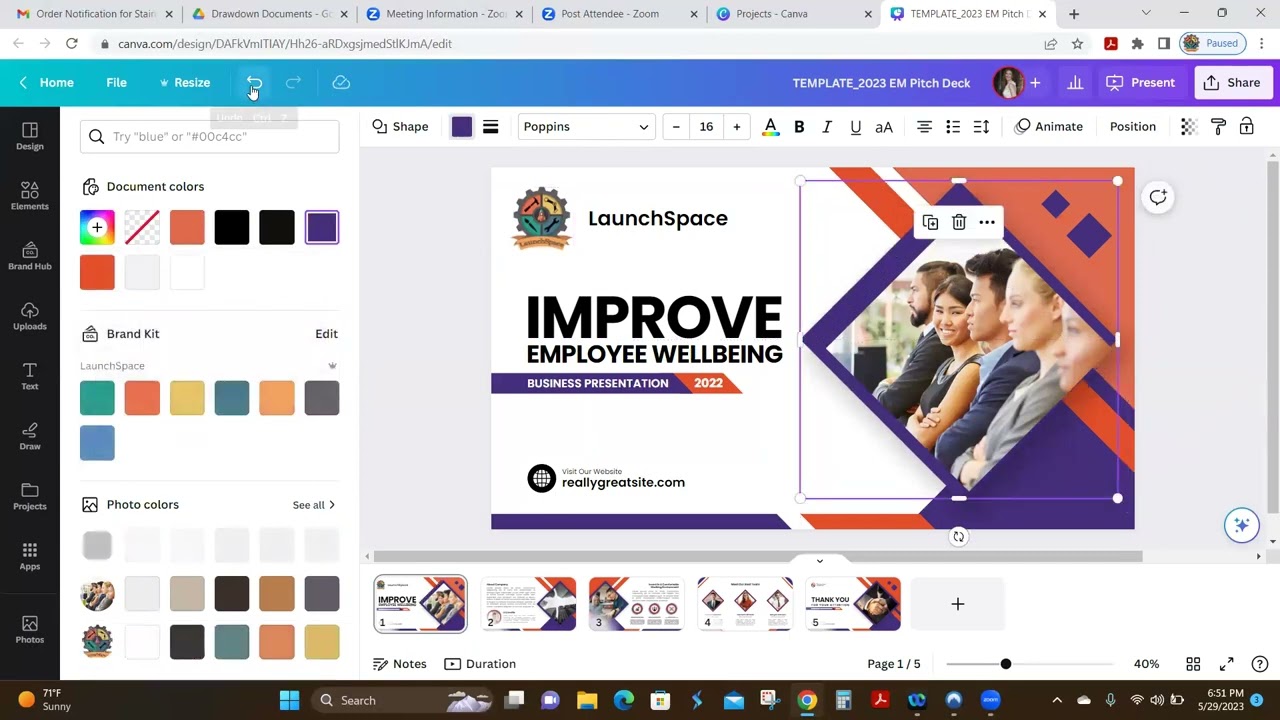Click the Redo arrow icon

[x=293, y=83]
